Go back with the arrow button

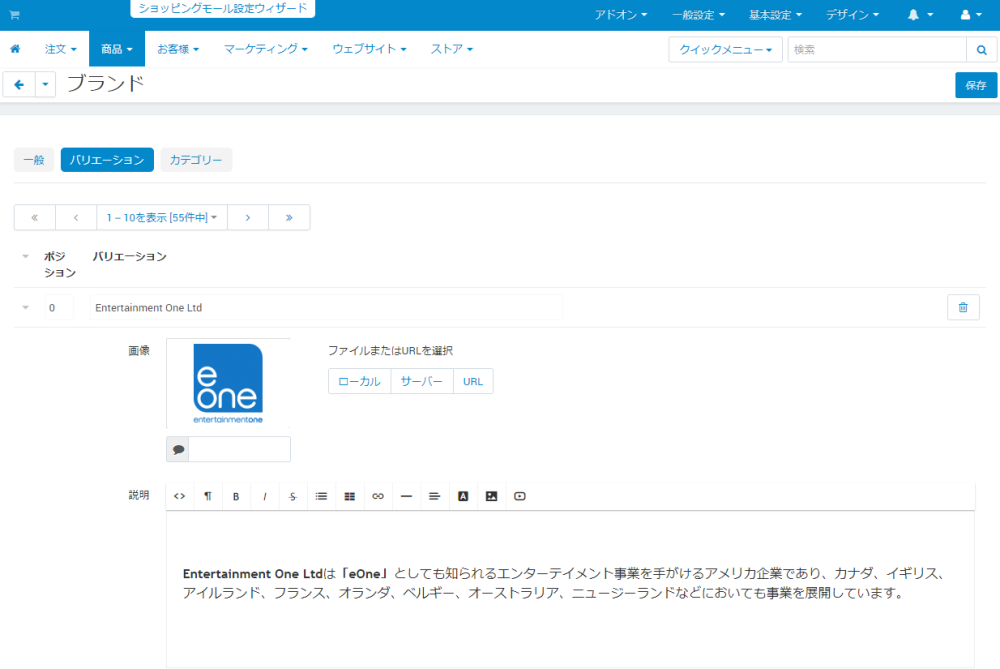pyautogui.click(x=19, y=84)
